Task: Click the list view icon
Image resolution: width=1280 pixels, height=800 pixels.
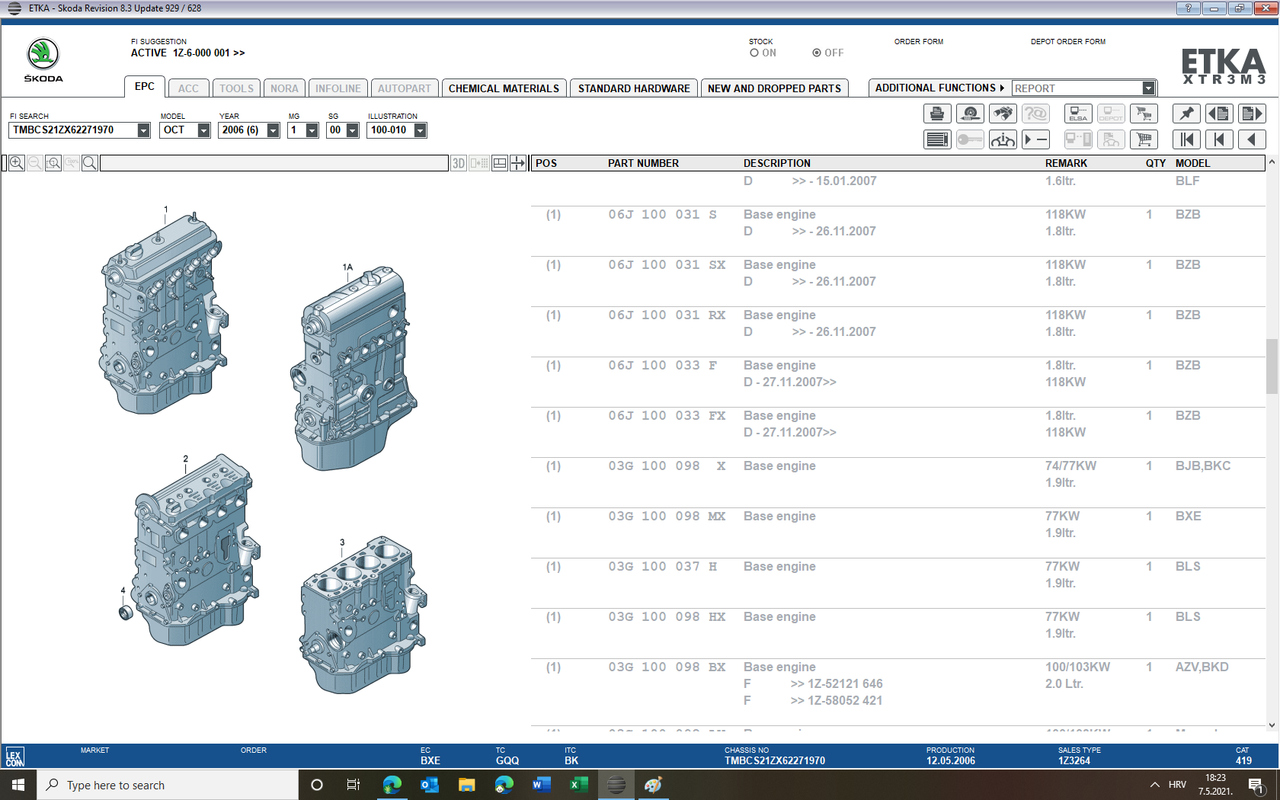Action: 937,140
